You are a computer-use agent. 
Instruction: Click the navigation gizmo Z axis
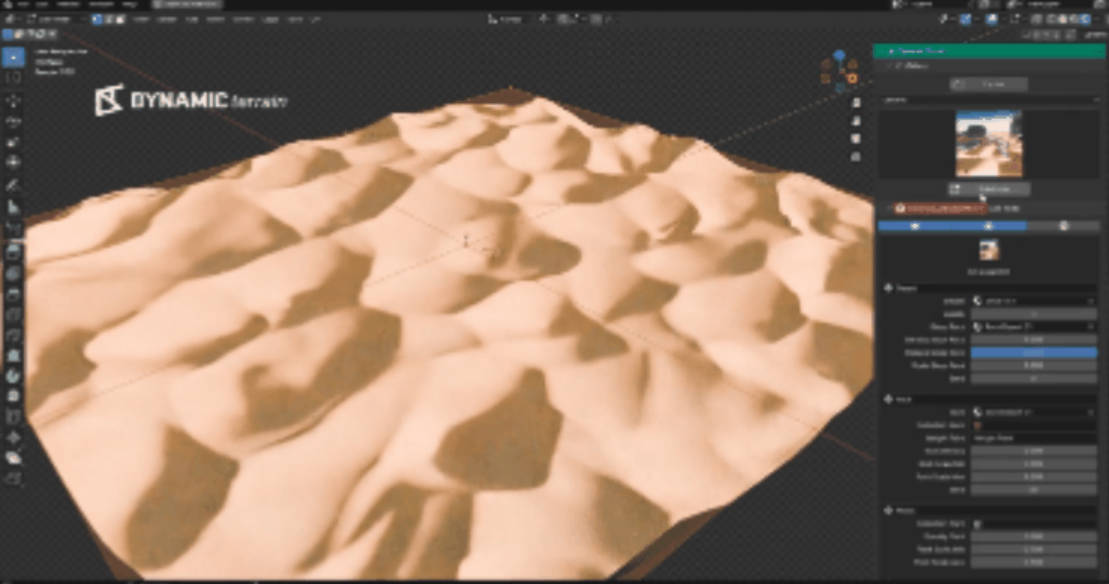(x=839, y=54)
